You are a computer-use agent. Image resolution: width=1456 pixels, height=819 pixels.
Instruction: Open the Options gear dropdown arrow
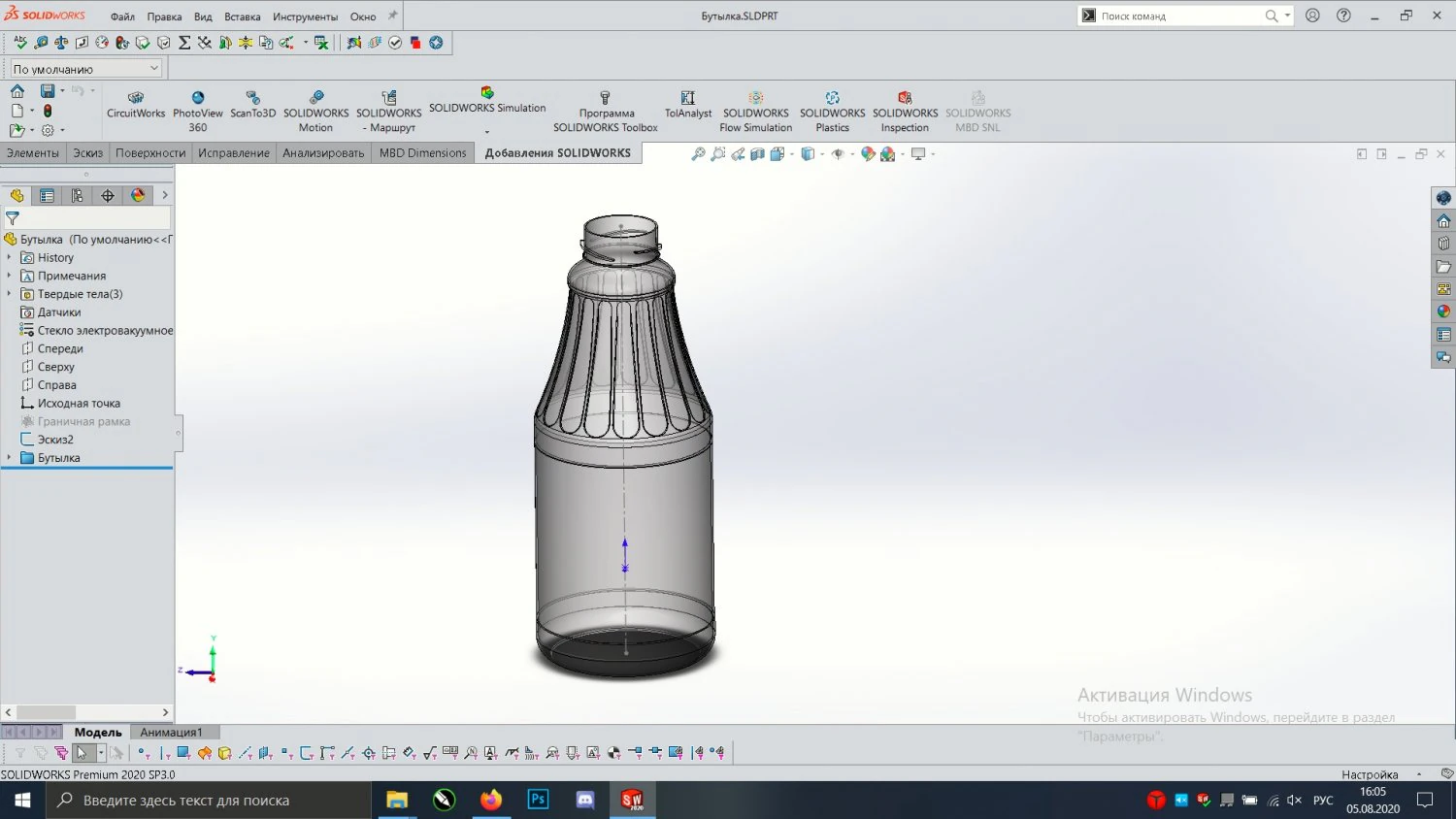click(x=62, y=130)
